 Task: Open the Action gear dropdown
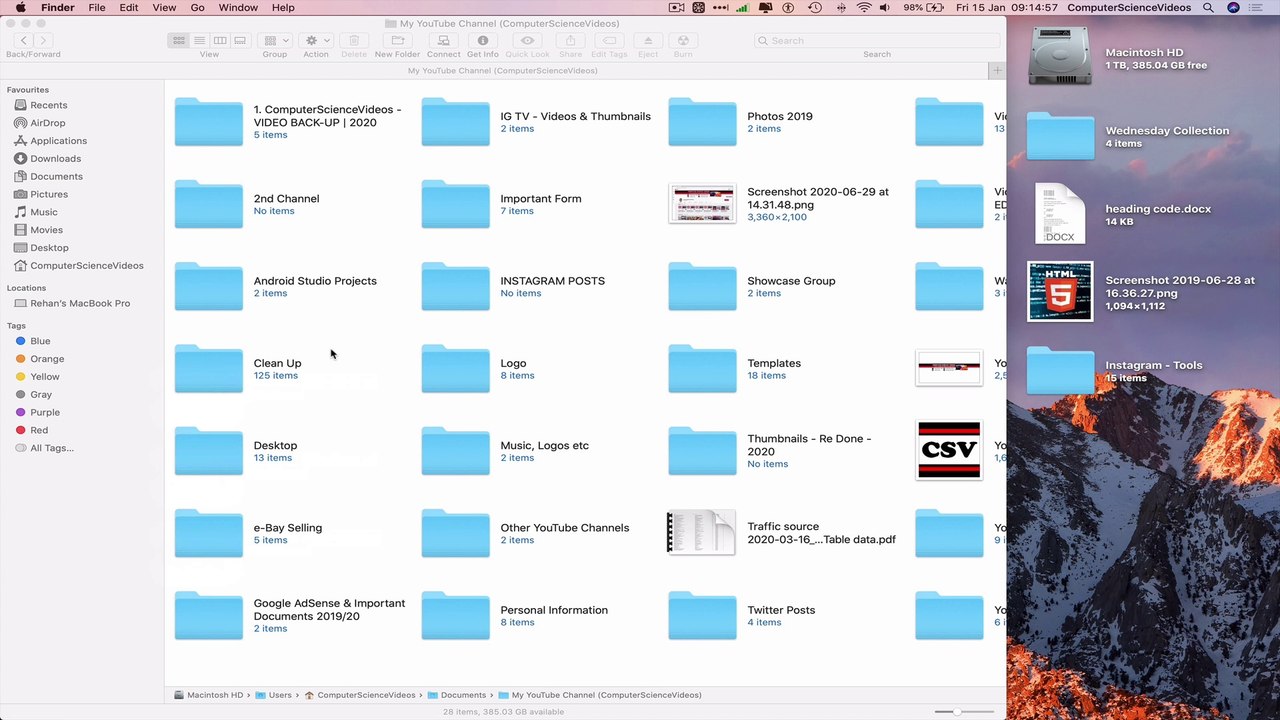[317, 40]
